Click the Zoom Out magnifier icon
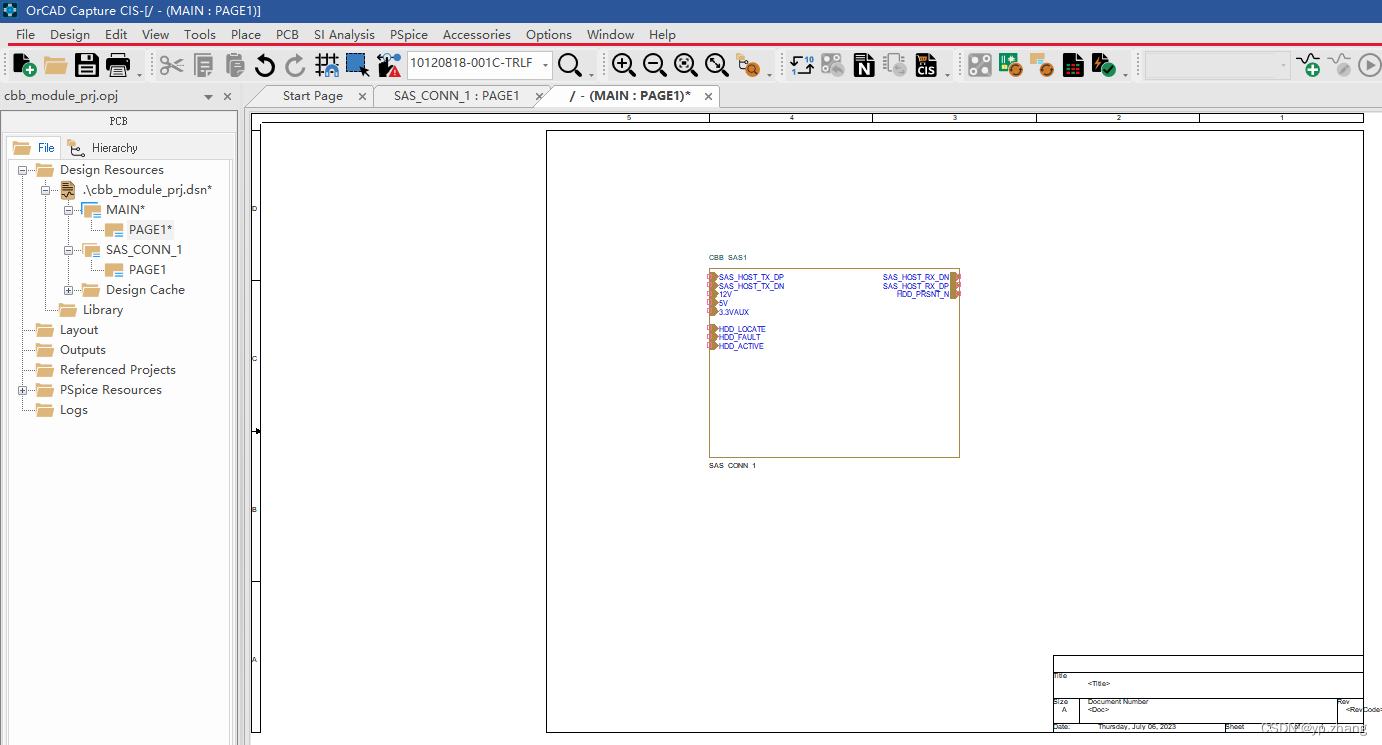This screenshot has width=1382, height=745. click(x=655, y=66)
